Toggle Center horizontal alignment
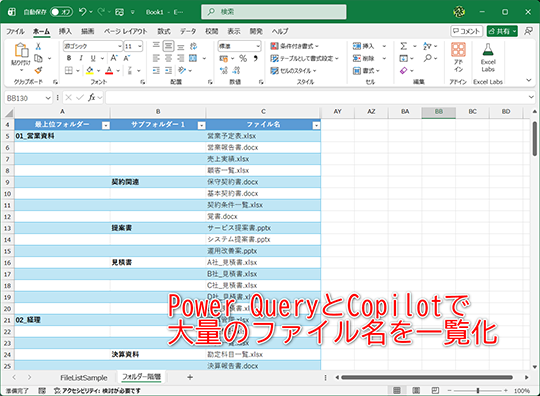This screenshot has height=396, width=540. pyautogui.click(x=168, y=58)
